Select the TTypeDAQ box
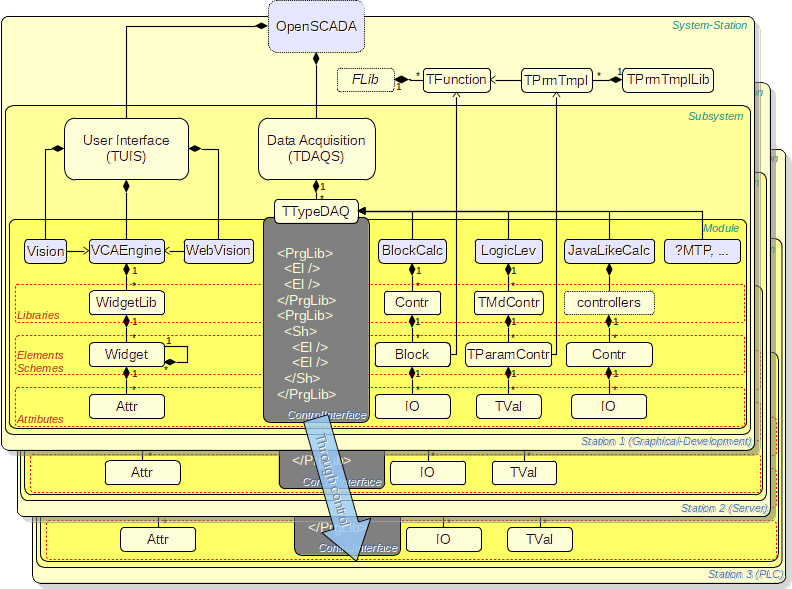Viewport: 792px width, 589px height. click(x=316, y=211)
